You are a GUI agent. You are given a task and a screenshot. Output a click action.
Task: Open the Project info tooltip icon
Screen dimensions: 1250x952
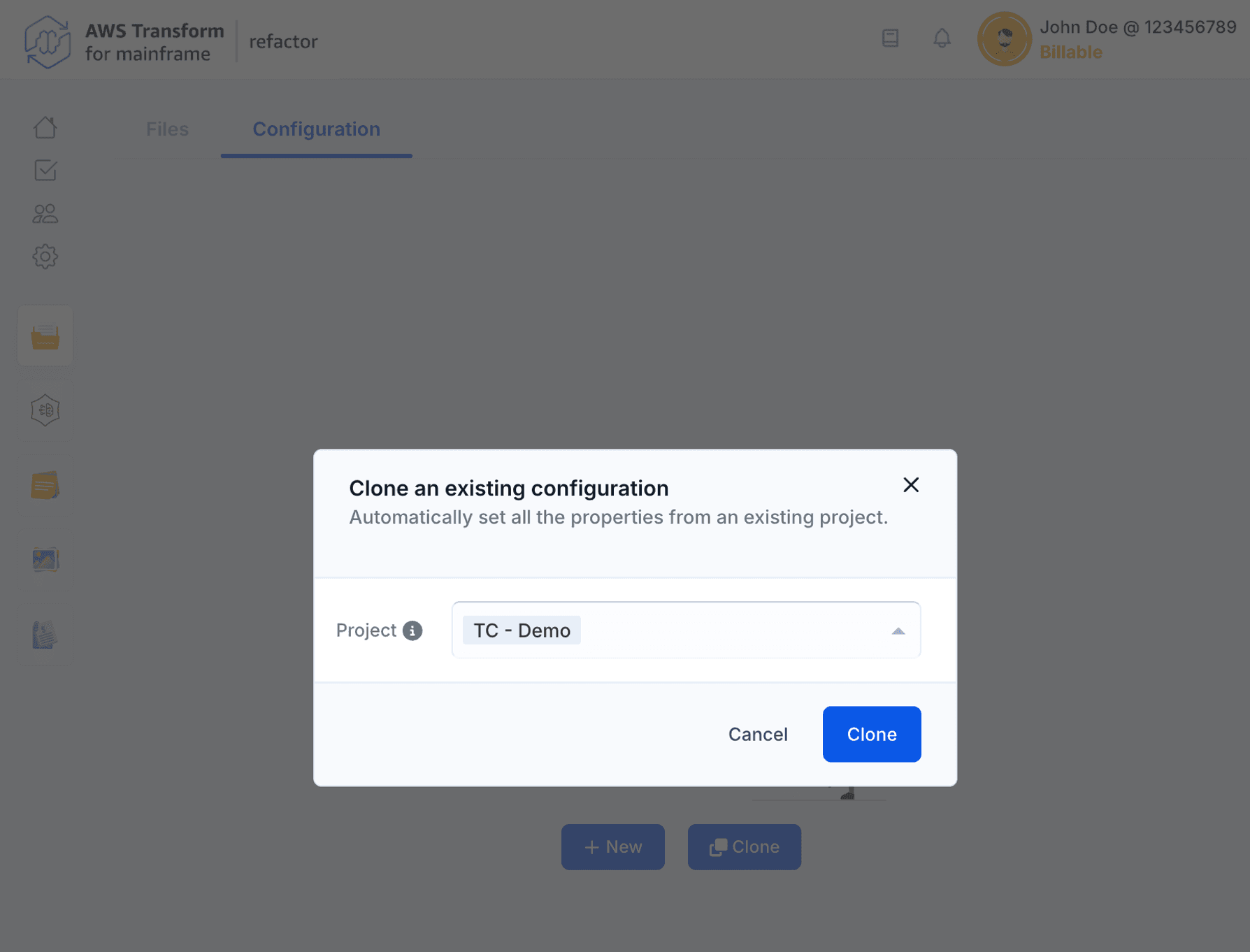(414, 630)
